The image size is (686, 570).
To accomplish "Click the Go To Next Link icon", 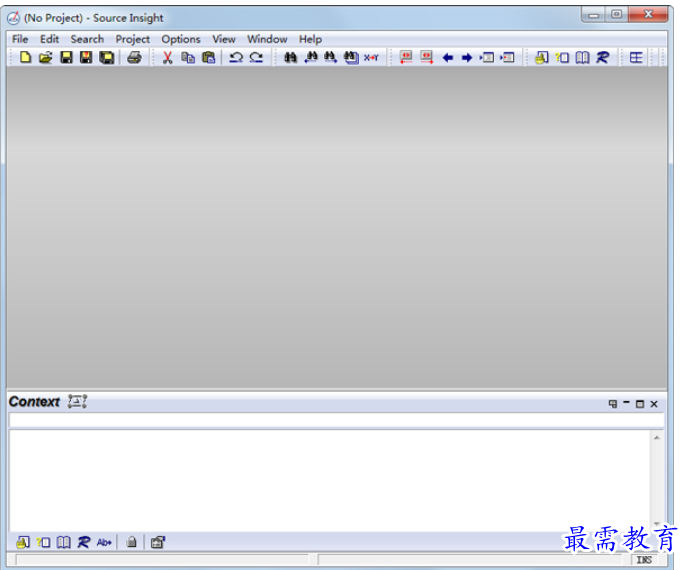I will pos(426,57).
